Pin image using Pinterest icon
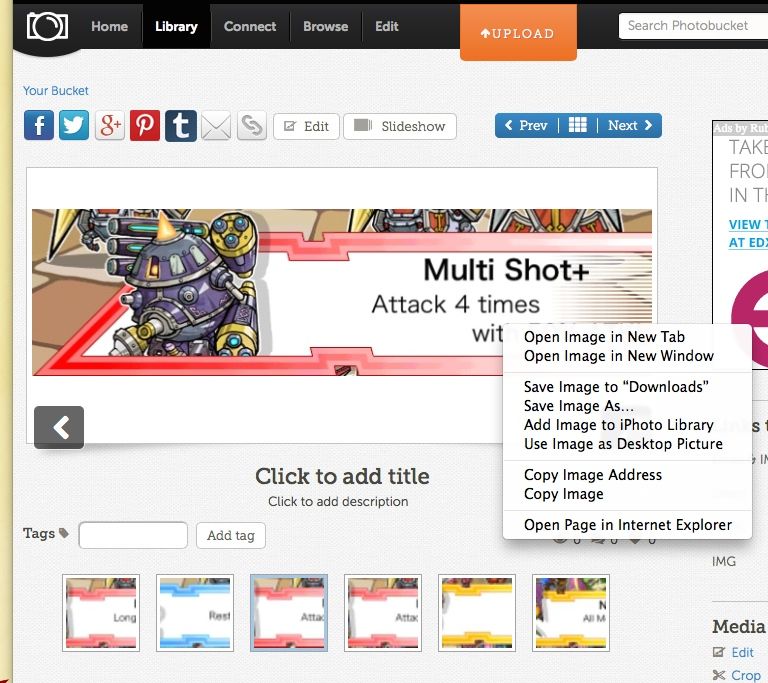The width and height of the screenshot is (768, 683). (145, 126)
